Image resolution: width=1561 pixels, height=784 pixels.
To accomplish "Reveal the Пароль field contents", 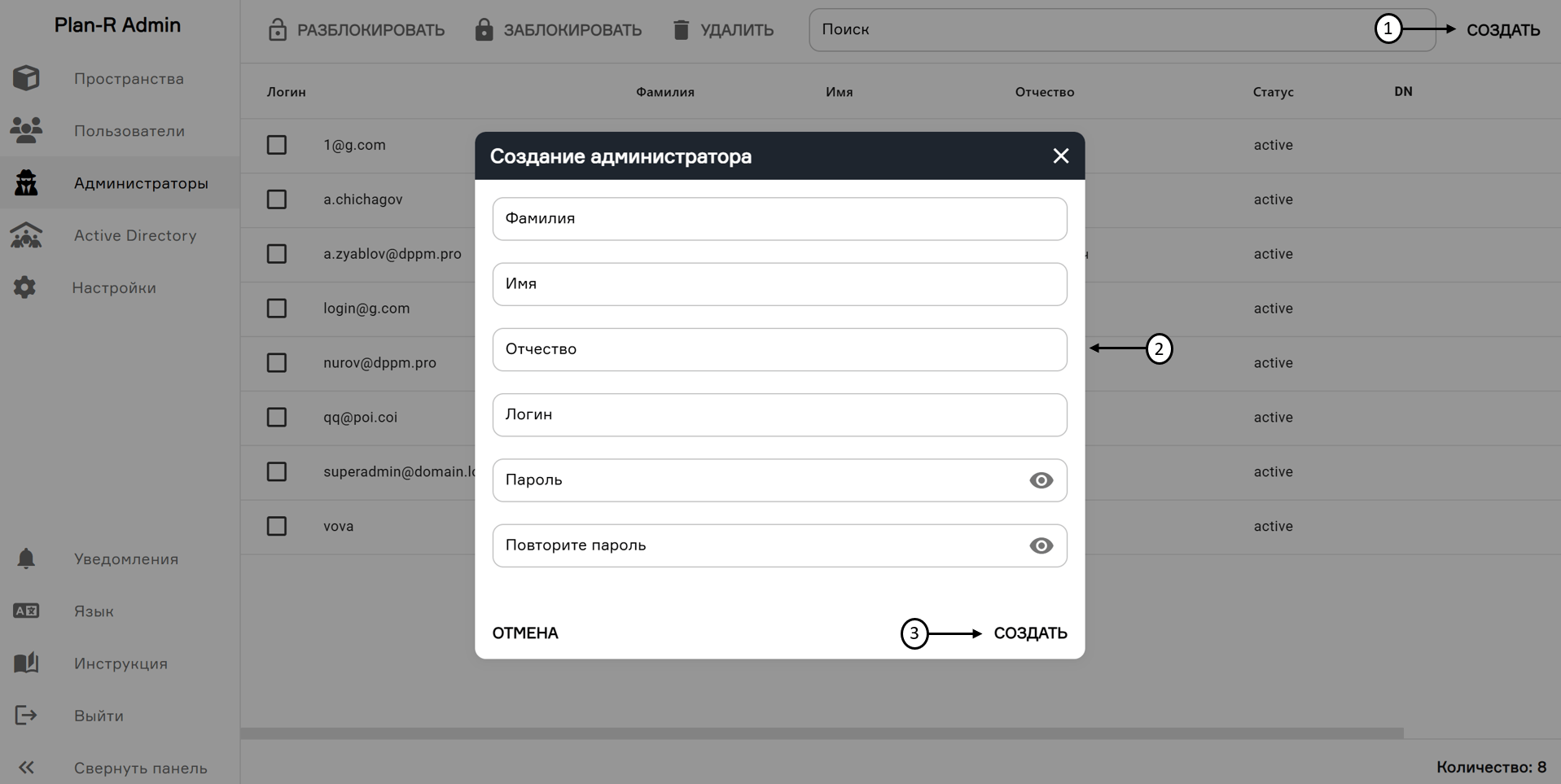I will coord(1041,480).
